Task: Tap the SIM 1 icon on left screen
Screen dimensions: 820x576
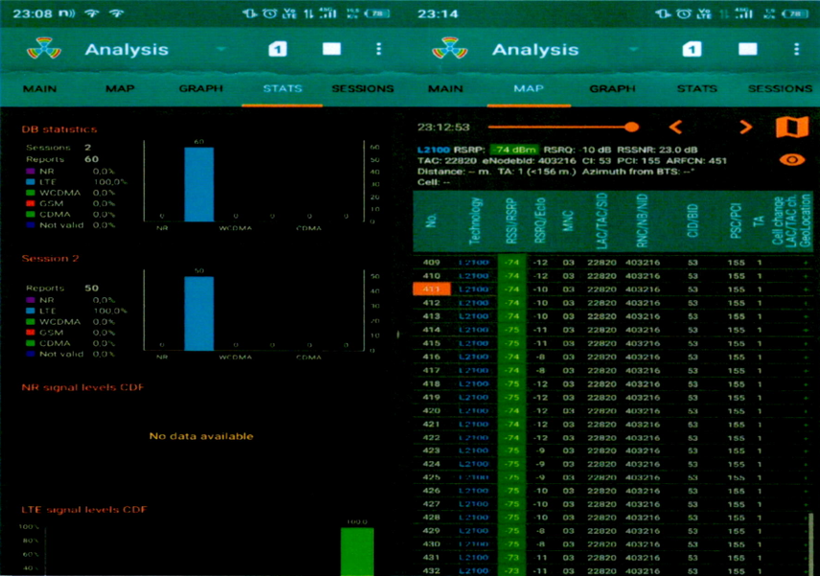Action: point(278,49)
